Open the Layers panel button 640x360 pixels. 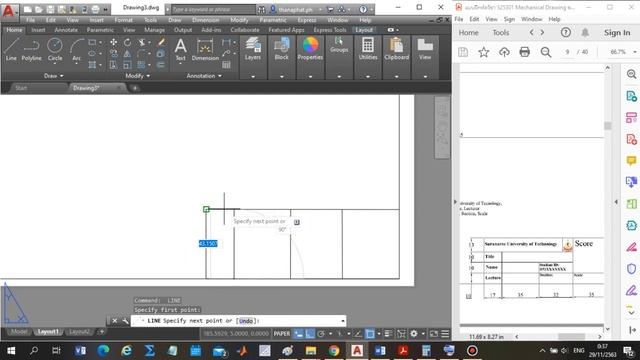click(253, 49)
